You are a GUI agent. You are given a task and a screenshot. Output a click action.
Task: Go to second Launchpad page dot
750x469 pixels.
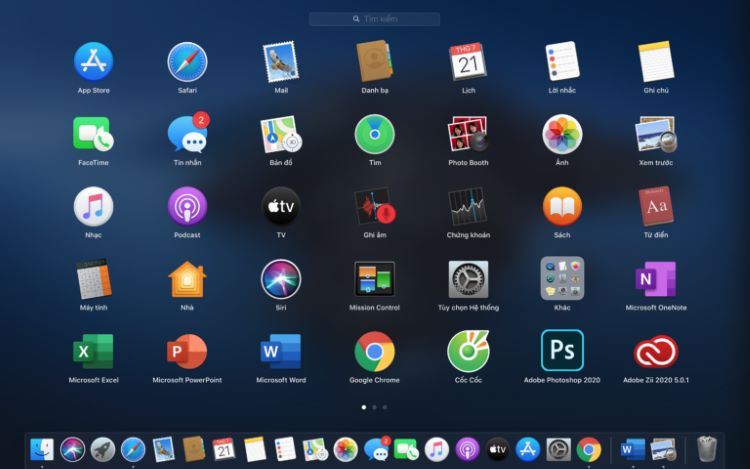click(x=375, y=407)
